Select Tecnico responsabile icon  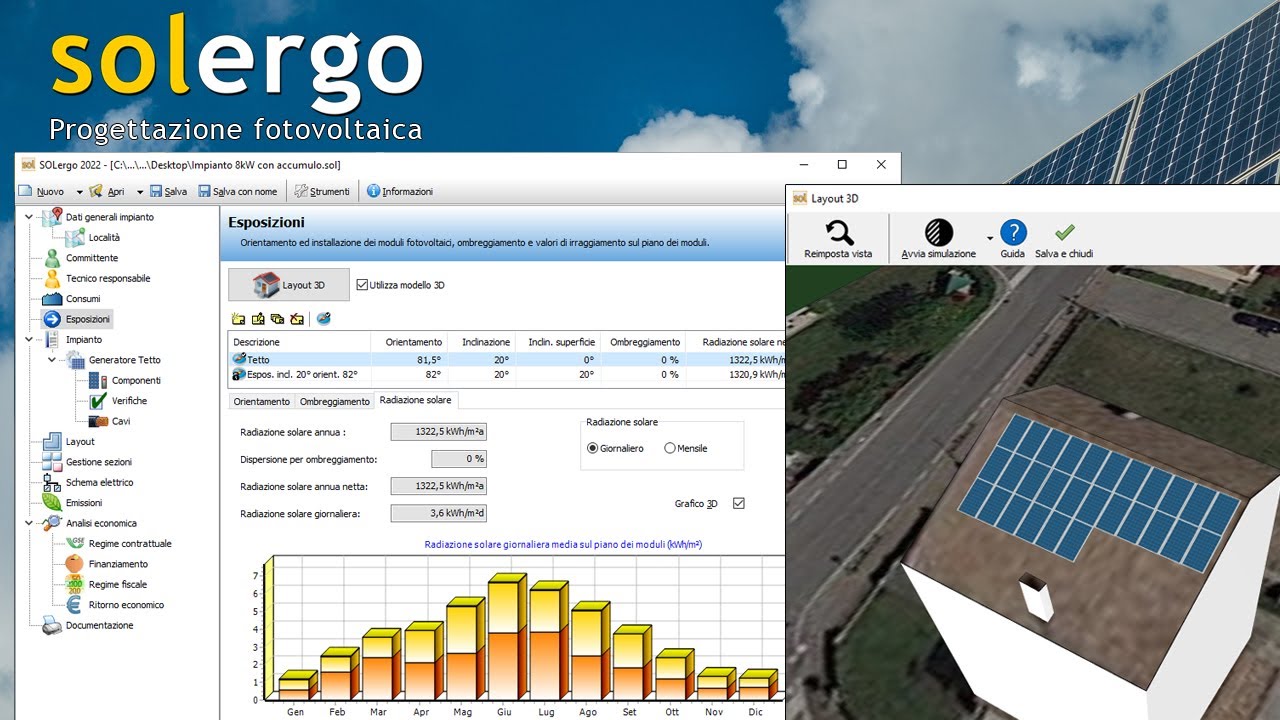point(52,278)
